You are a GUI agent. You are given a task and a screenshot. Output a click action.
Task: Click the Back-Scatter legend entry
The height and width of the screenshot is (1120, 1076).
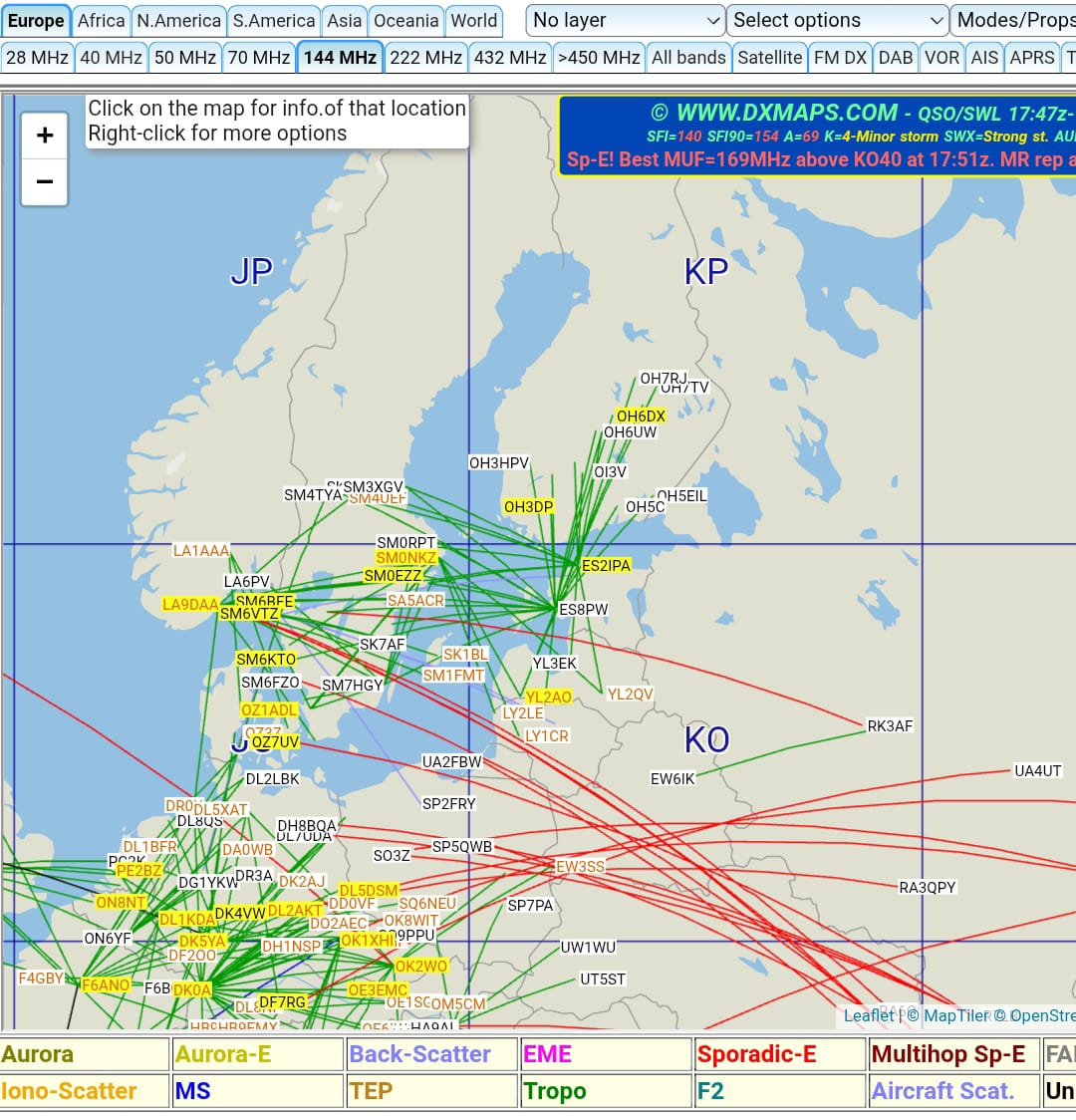click(432, 1054)
